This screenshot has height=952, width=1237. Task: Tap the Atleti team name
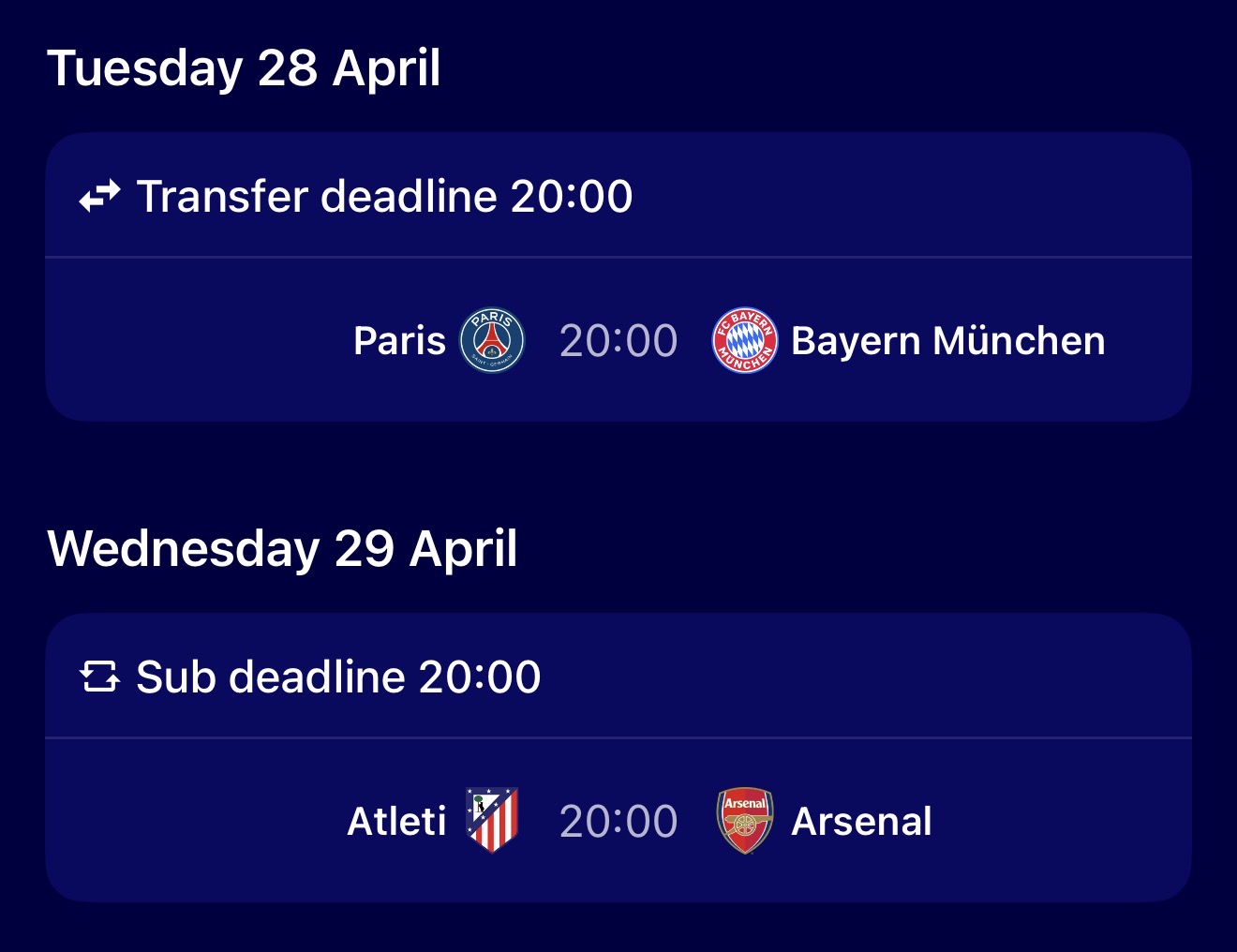click(x=396, y=822)
